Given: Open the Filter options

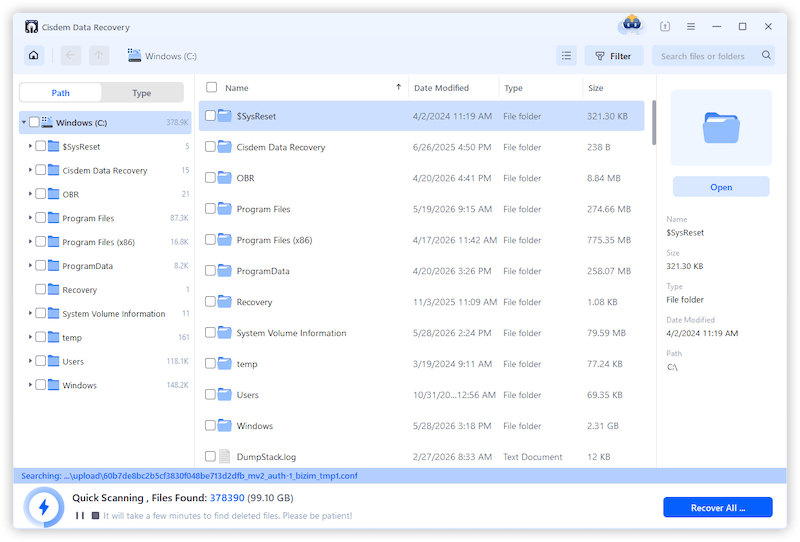Looking at the screenshot, I should pyautogui.click(x=614, y=56).
